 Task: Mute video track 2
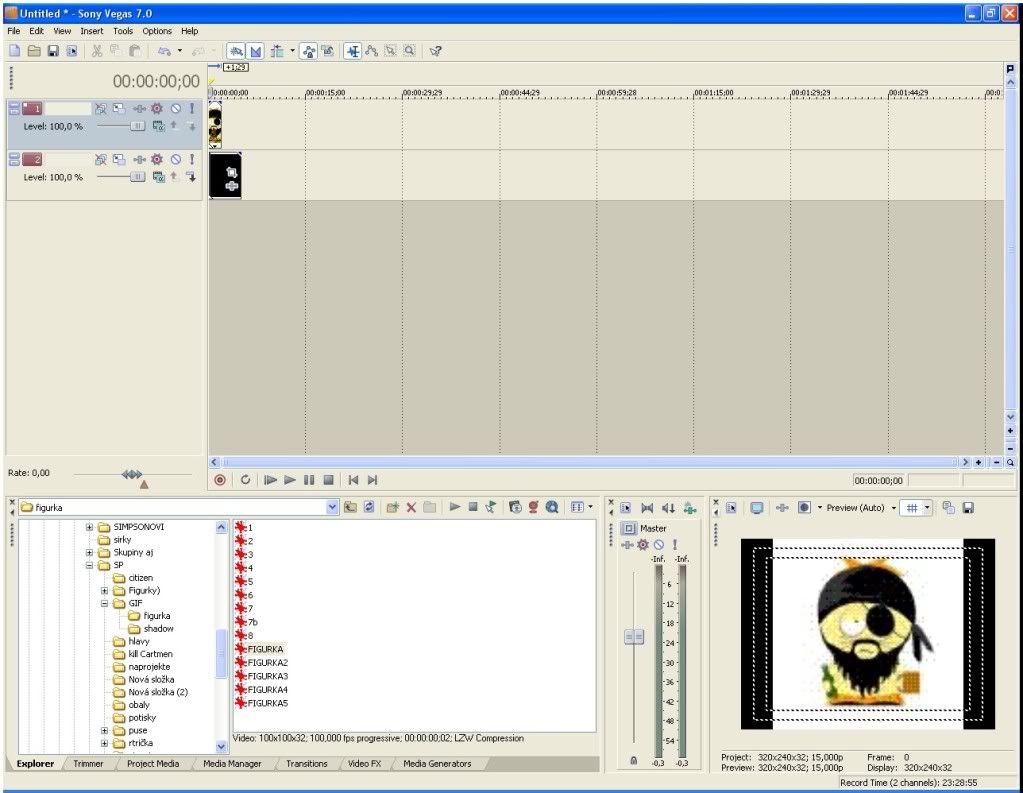click(176, 159)
